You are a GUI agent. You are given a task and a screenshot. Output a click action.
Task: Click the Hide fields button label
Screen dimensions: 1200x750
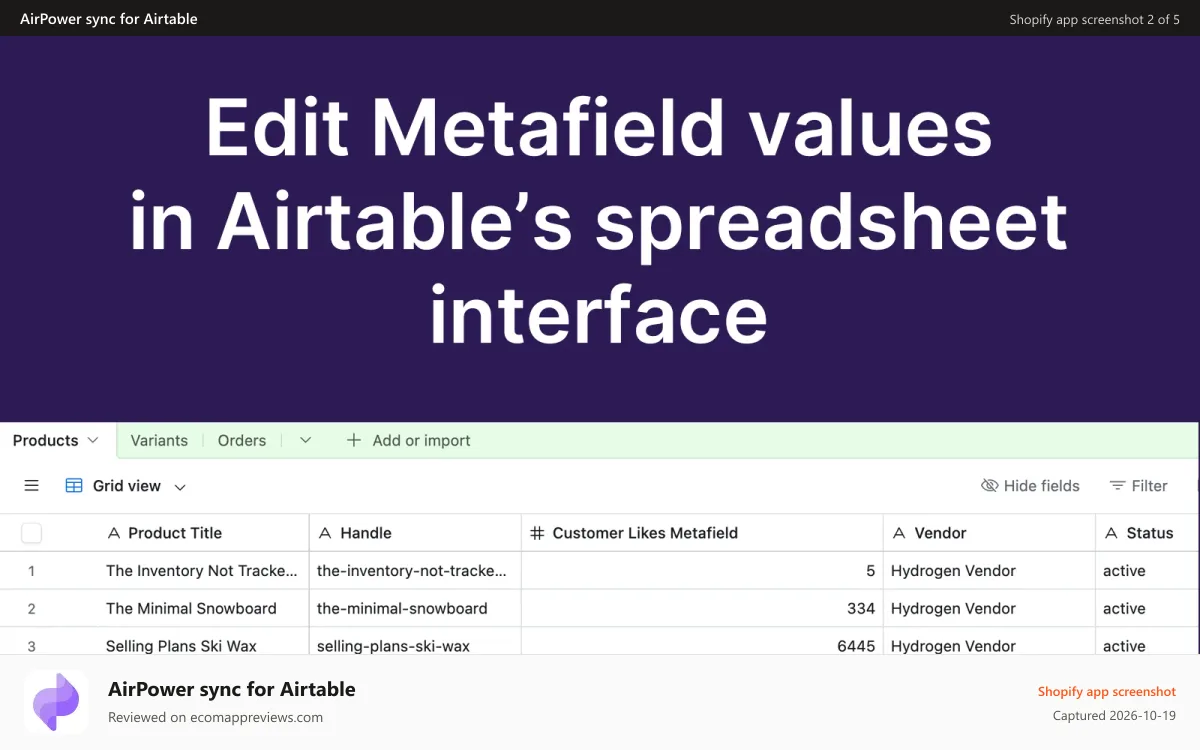(x=1042, y=486)
